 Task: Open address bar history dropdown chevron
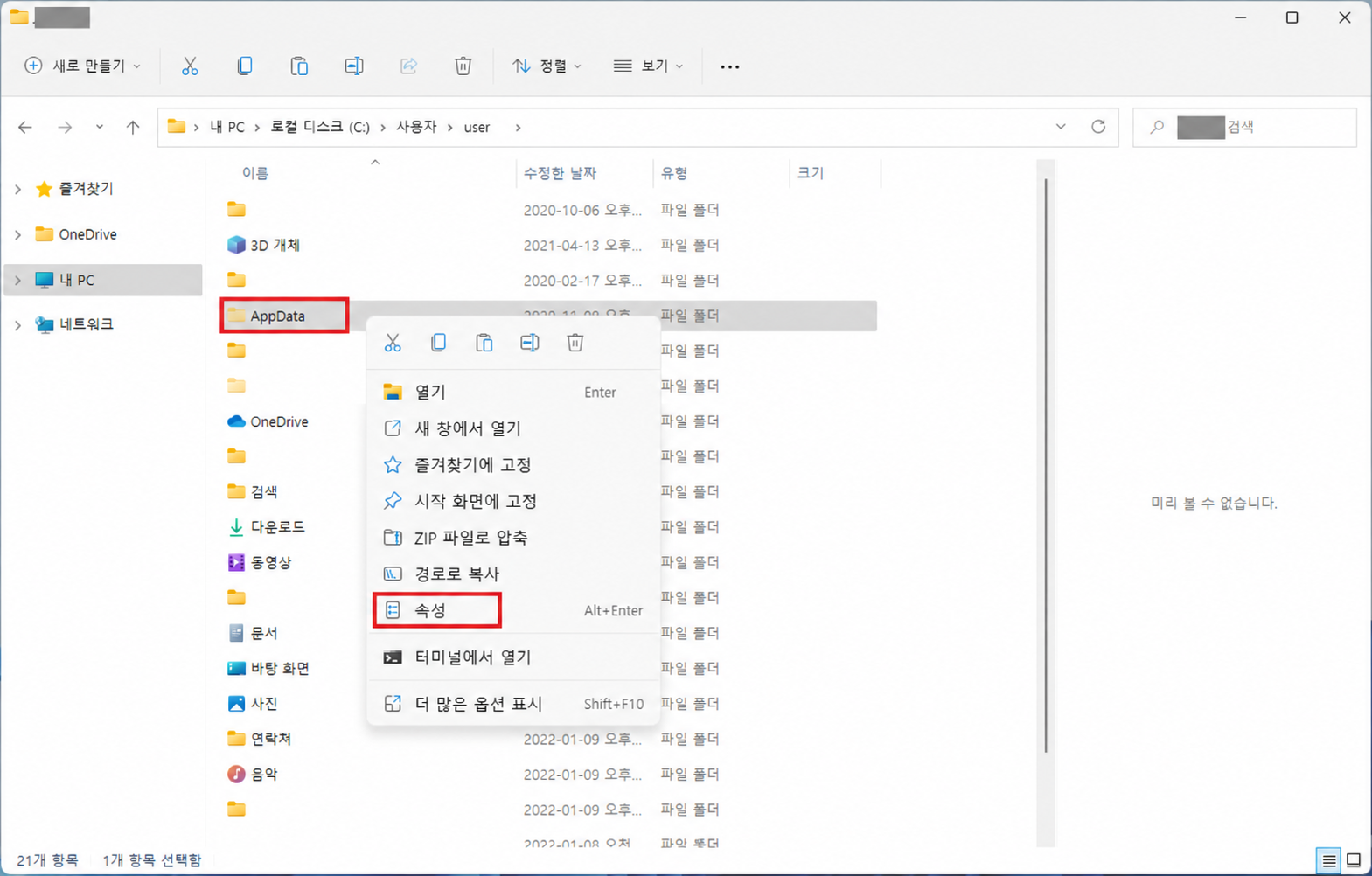[x=1061, y=127]
